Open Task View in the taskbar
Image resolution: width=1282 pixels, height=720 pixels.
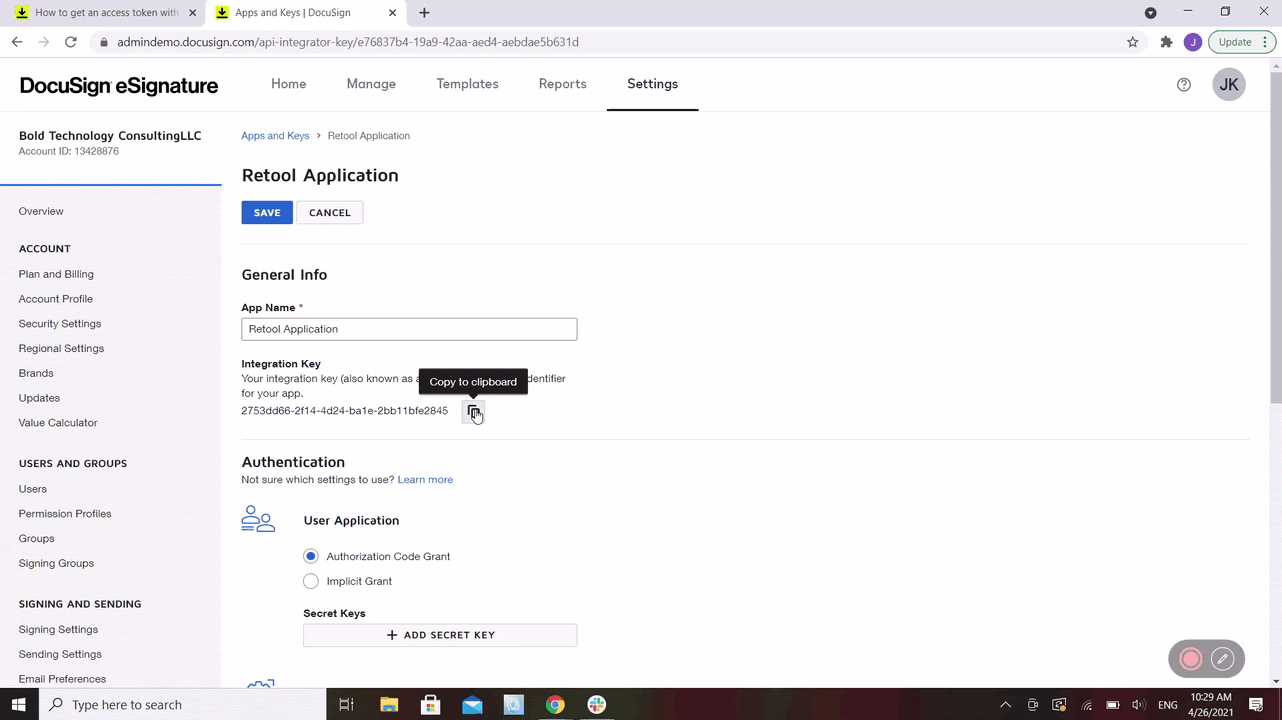coord(346,705)
